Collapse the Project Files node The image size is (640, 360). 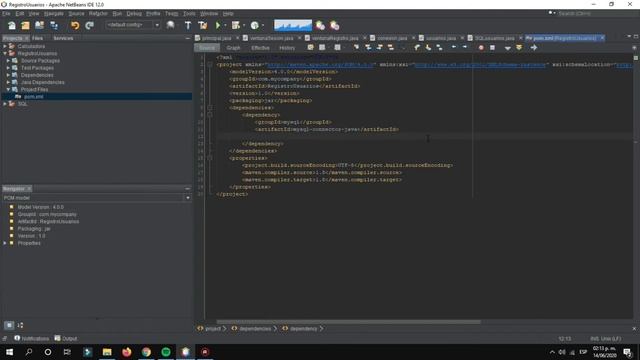pyautogui.click(x=8, y=89)
